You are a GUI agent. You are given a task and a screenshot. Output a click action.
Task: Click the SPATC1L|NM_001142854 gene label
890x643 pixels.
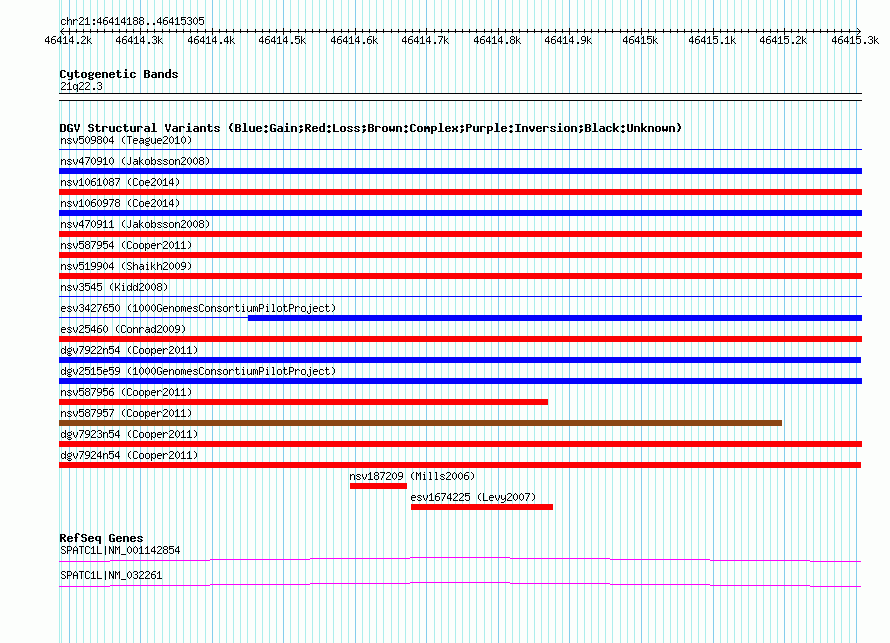(x=120, y=550)
